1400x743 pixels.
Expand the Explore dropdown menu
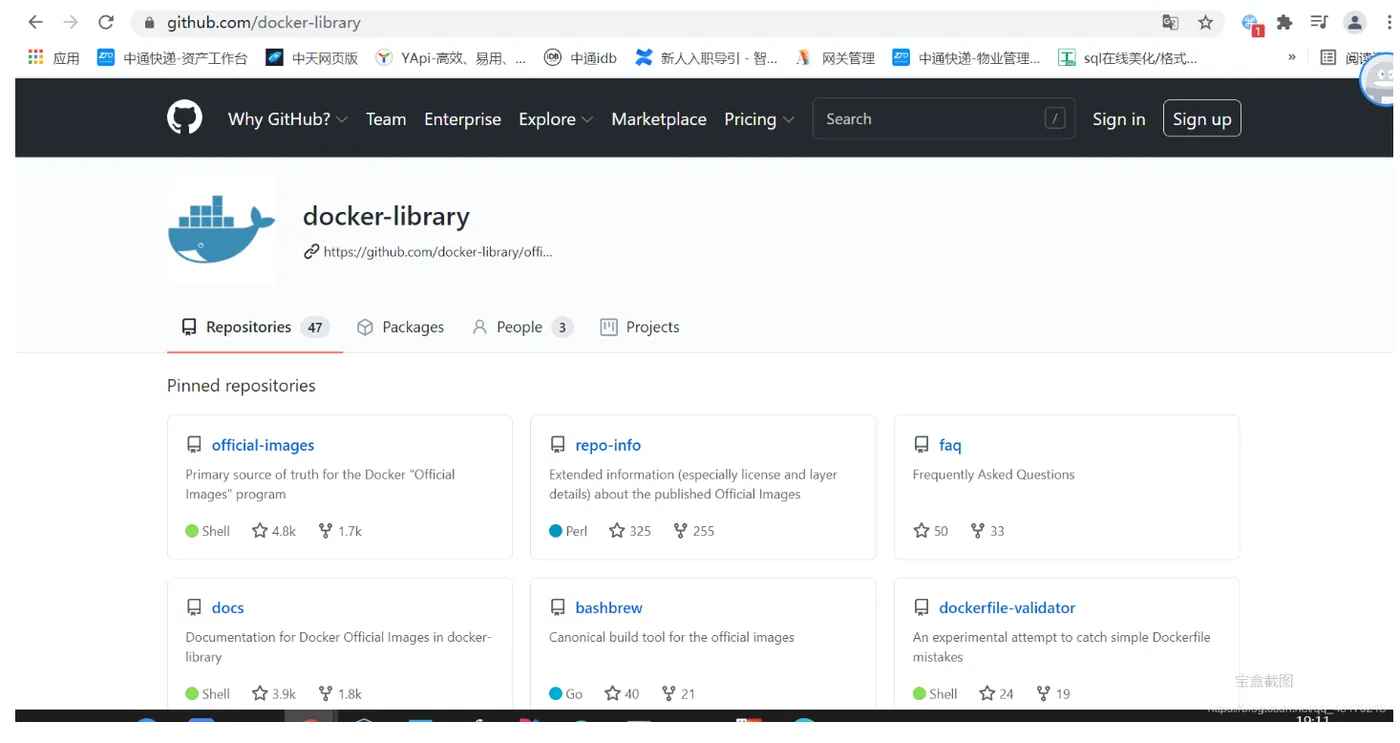556,119
